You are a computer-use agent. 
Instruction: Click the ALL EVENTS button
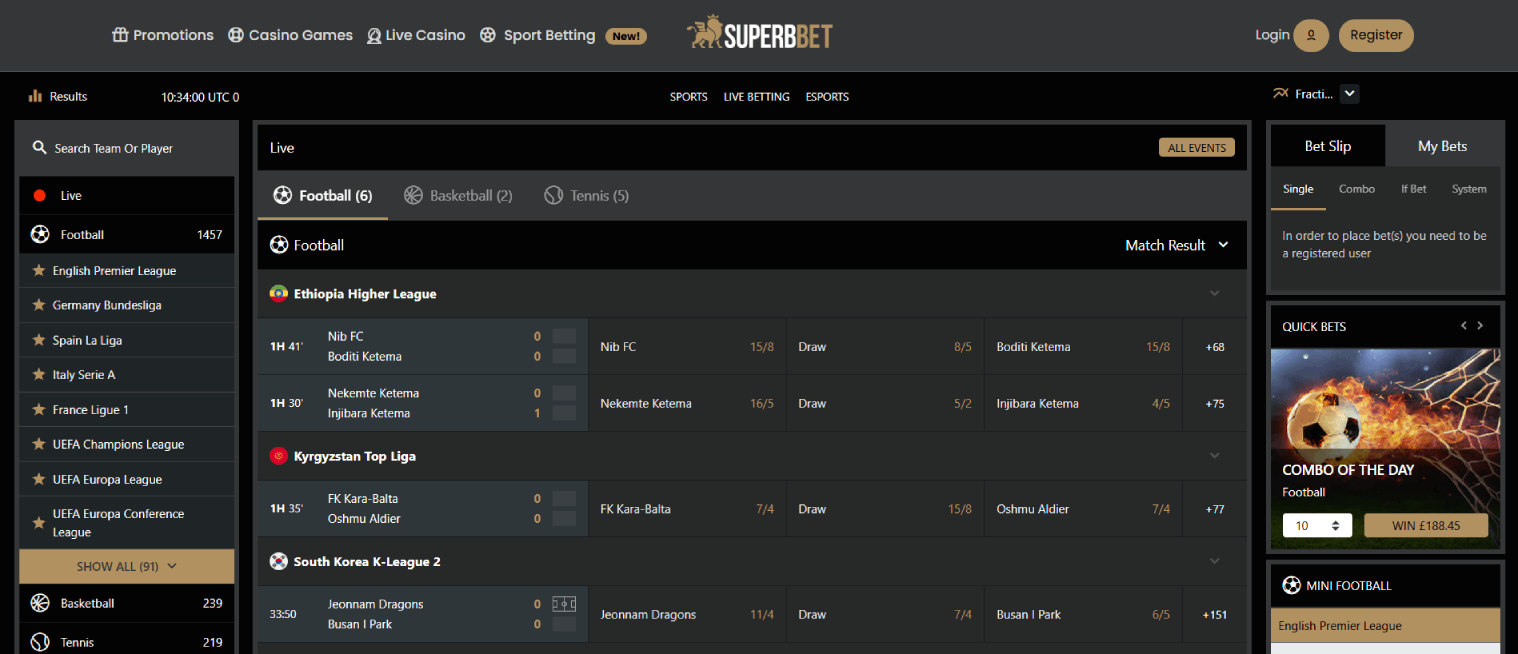click(x=1196, y=147)
